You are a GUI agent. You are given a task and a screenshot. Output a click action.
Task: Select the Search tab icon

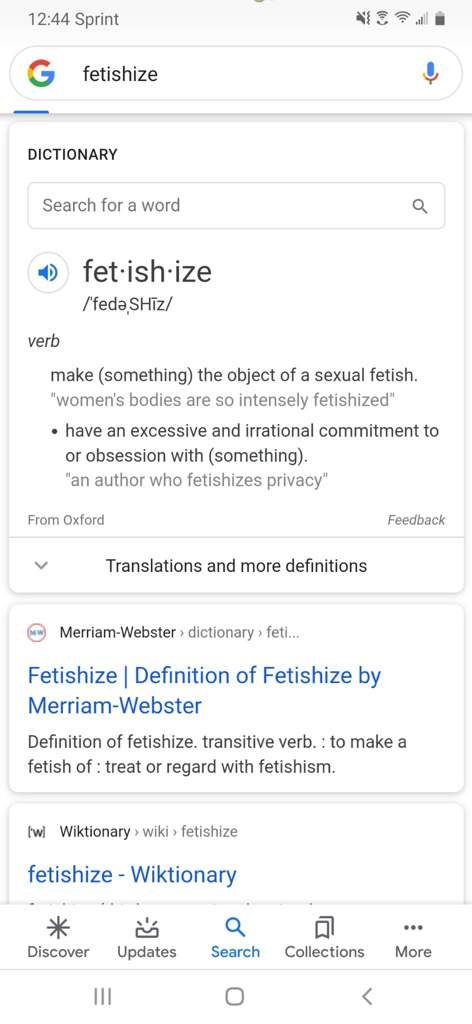235,926
